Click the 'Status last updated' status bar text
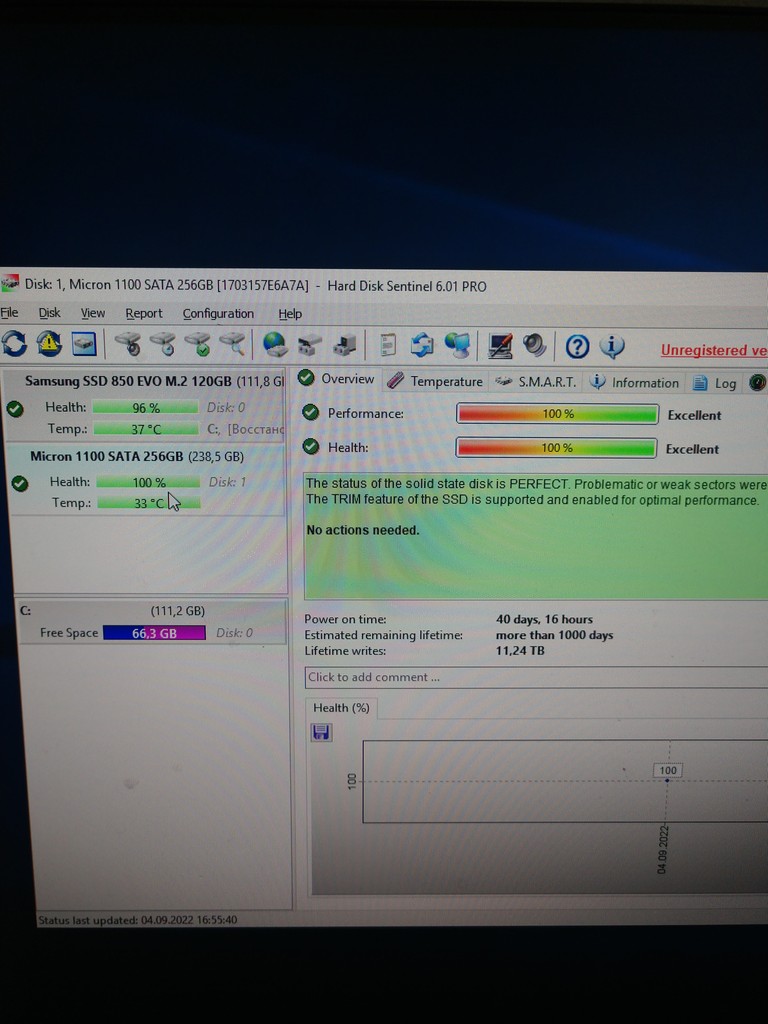The image size is (768, 1024). (x=138, y=920)
